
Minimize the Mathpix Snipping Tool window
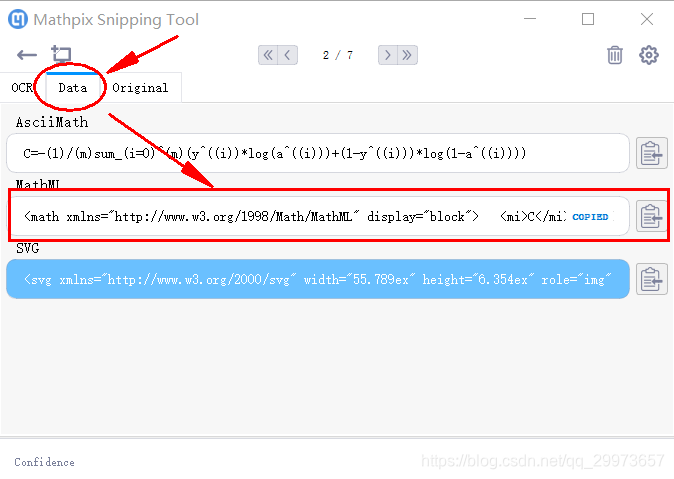(530, 19)
